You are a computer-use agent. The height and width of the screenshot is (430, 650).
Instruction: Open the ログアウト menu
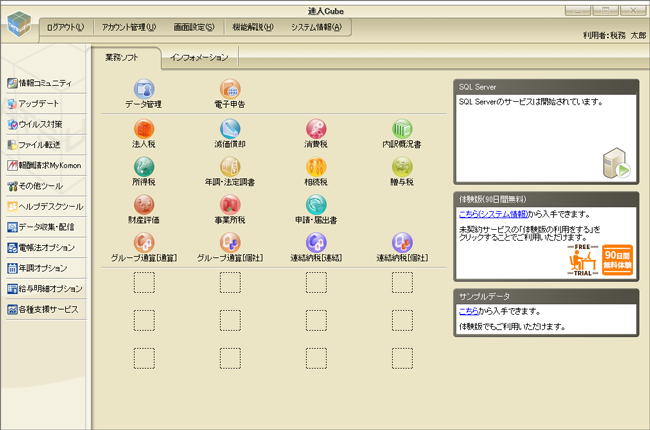click(65, 27)
